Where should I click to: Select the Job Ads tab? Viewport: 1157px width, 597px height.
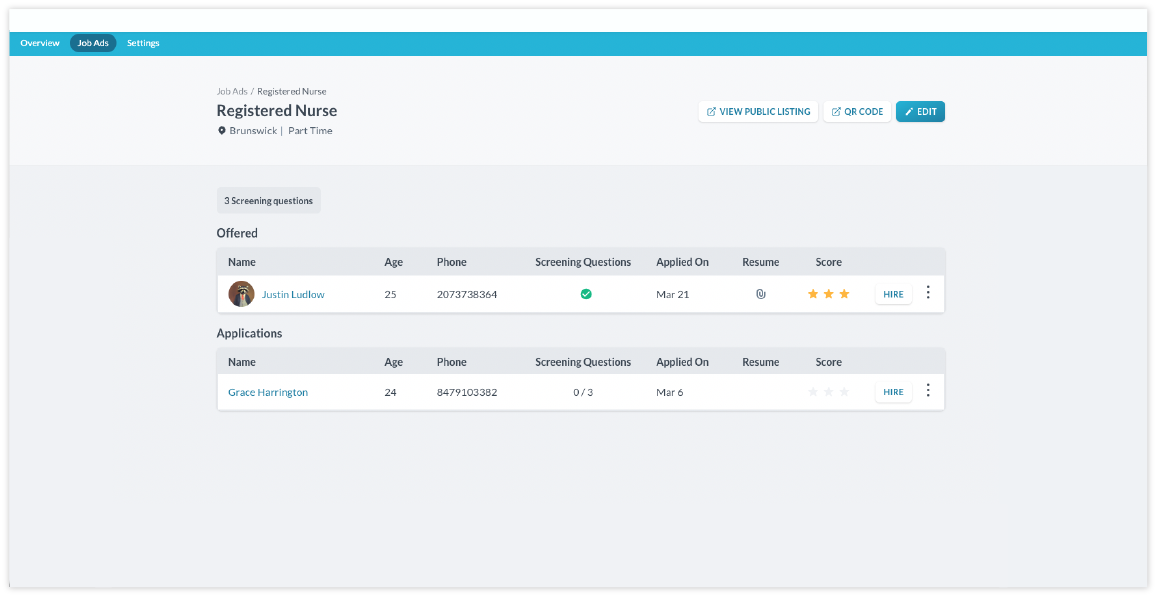click(x=93, y=43)
